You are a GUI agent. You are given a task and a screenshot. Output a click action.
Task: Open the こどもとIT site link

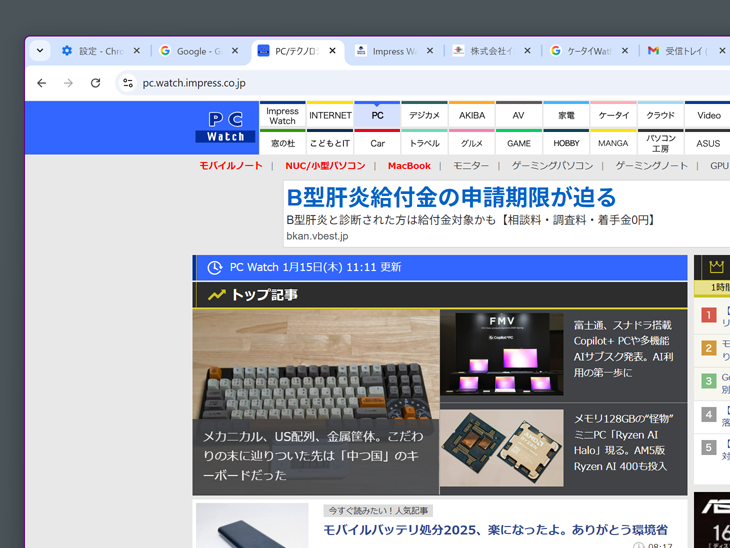tap(330, 142)
